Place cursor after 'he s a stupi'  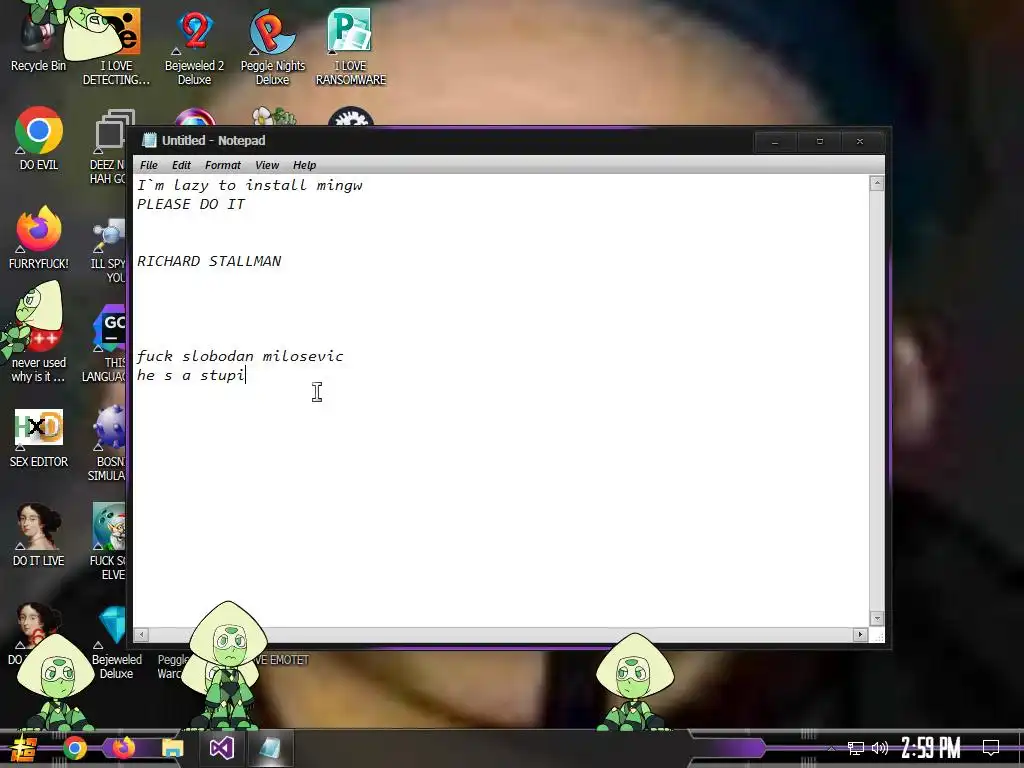246,376
